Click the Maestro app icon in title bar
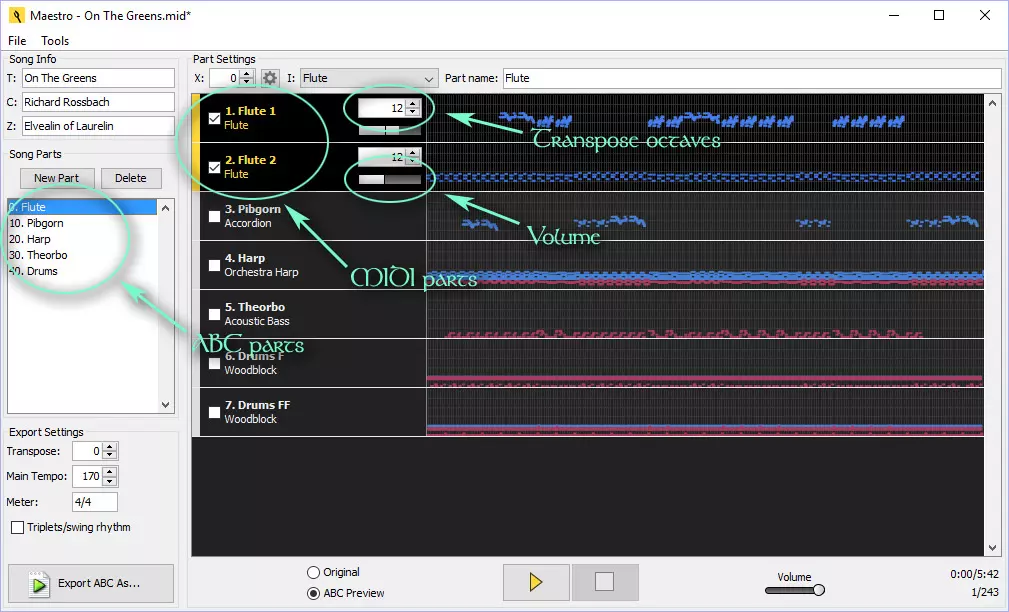1009x612 pixels. pos(16,15)
